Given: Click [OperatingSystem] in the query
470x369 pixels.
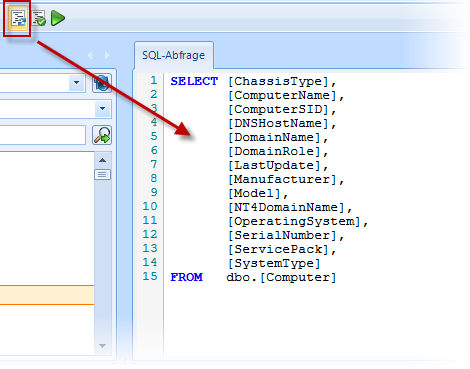Looking at the screenshot, I should [294, 221].
